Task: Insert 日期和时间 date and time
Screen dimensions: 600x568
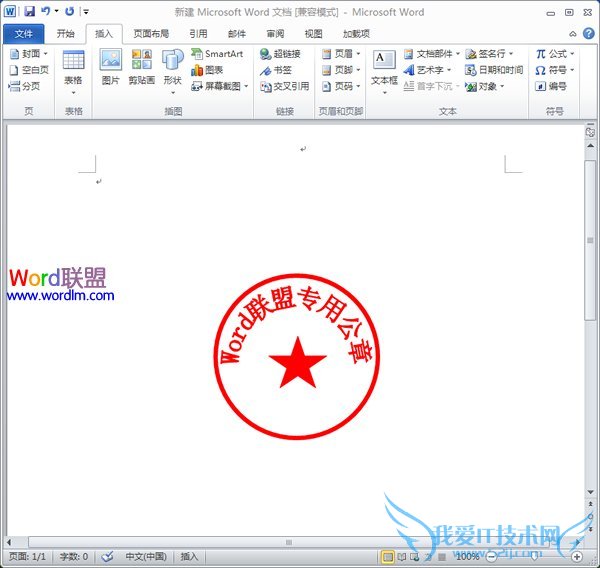Action: coord(494,70)
